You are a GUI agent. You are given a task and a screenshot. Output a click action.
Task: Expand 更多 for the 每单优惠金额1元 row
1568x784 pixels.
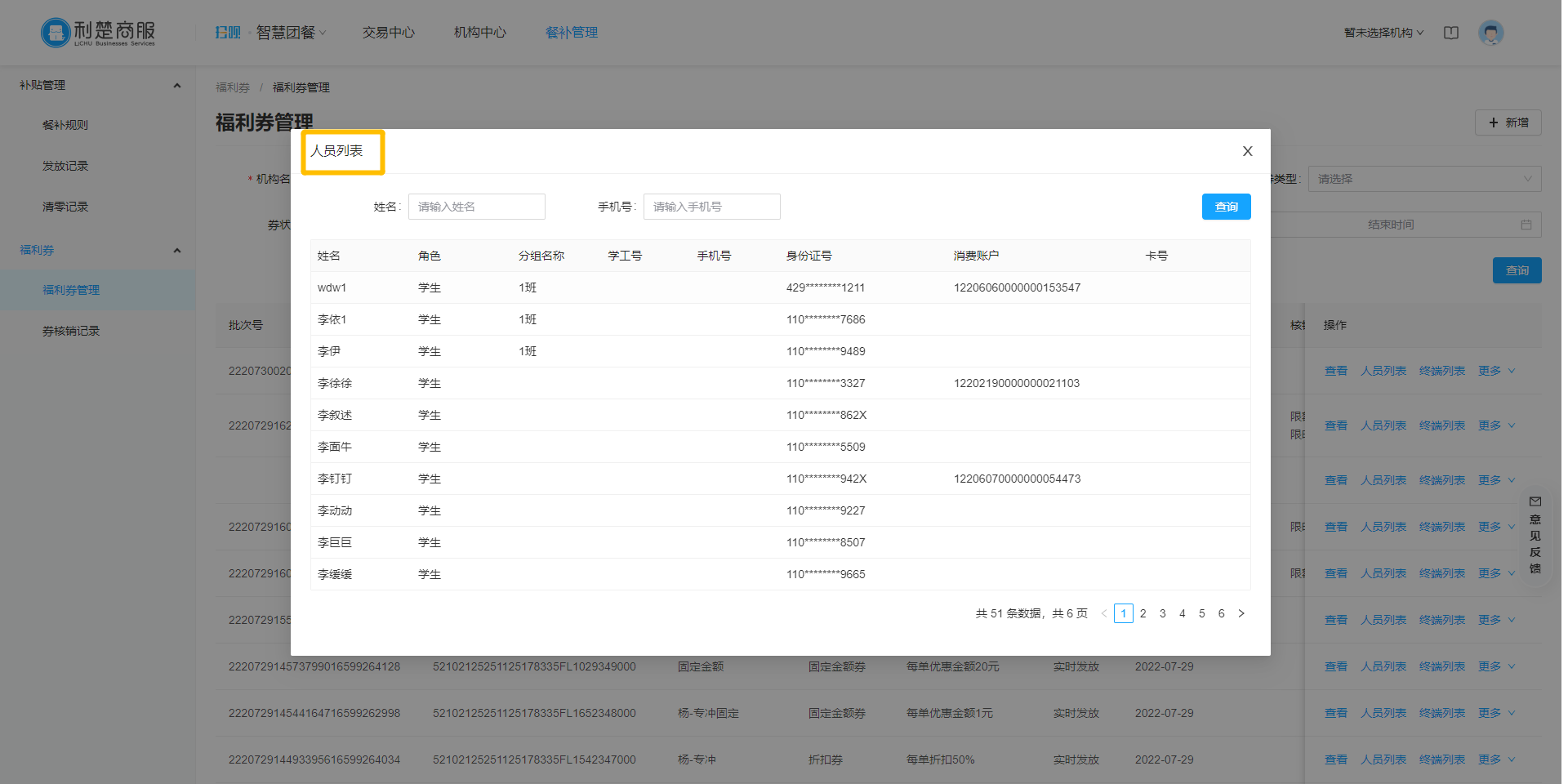1496,713
